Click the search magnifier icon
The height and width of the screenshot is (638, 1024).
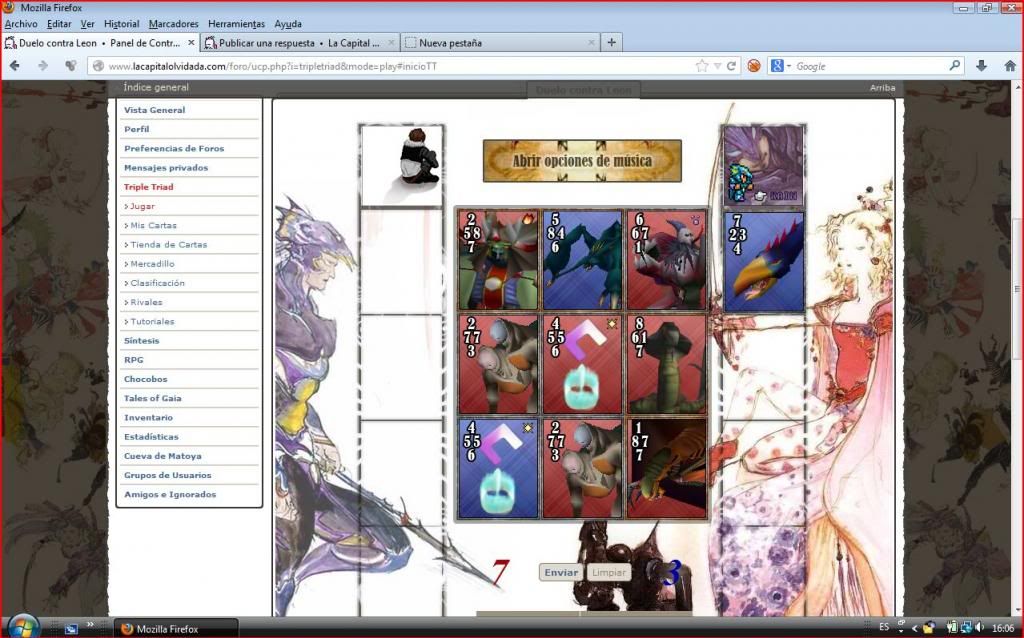coord(955,65)
